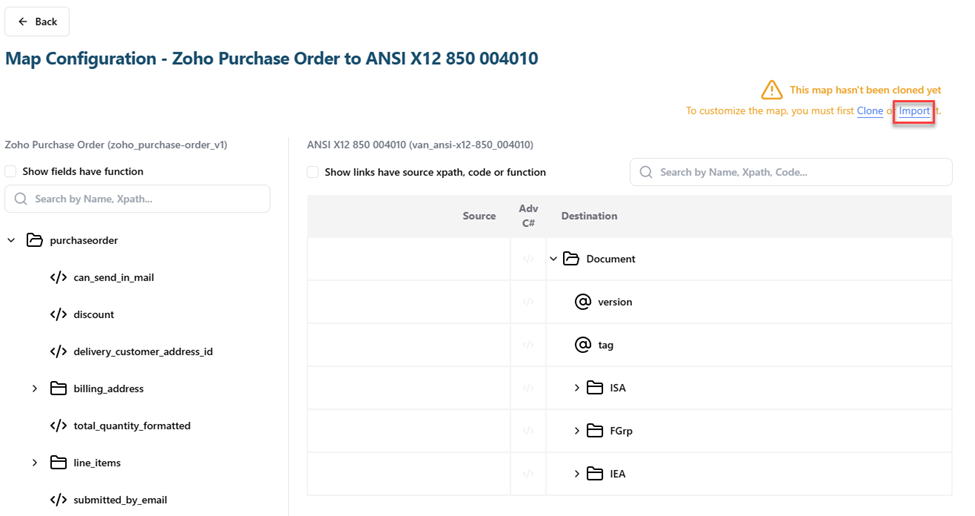Image resolution: width=975 pixels, height=516 pixels.
Task: Open Adv C# code icon in FGrp row
Action: (x=528, y=431)
